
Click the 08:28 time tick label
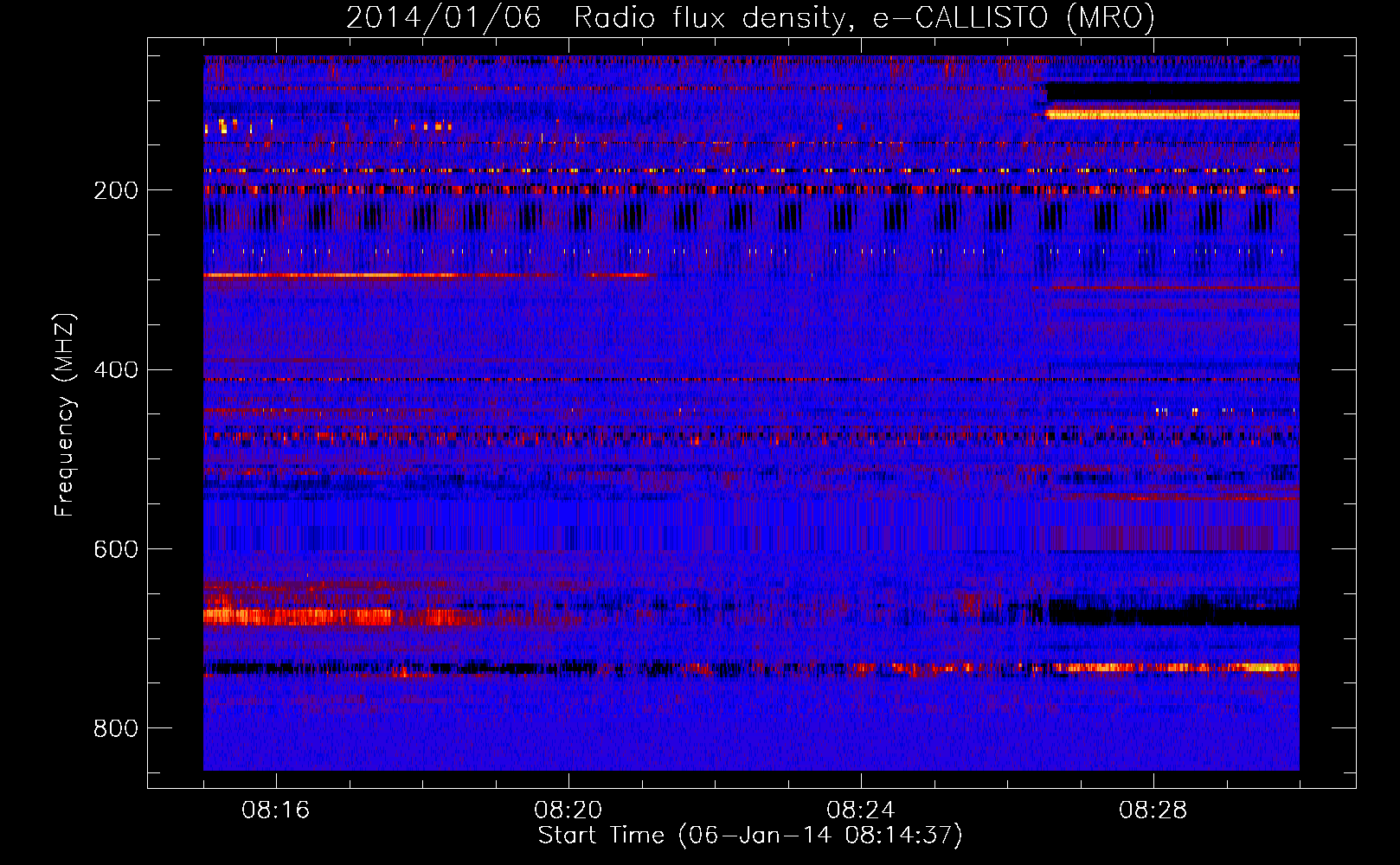click(1153, 811)
